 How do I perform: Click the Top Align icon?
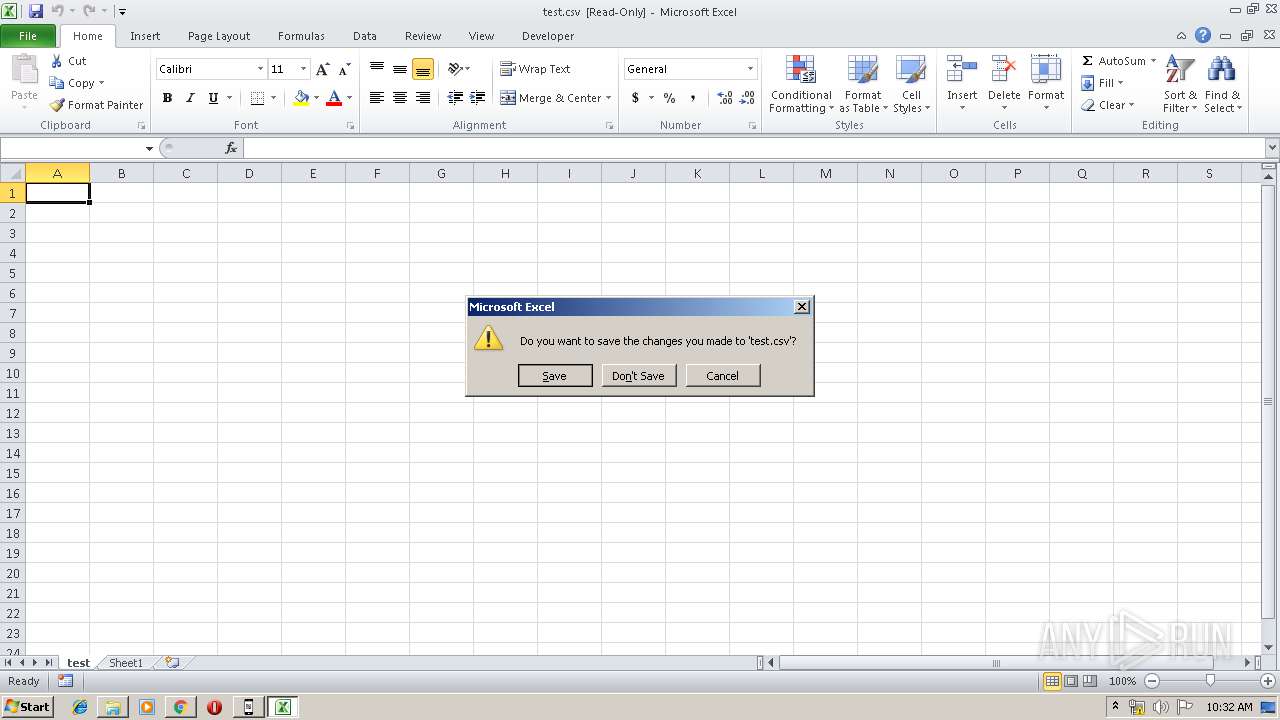[x=377, y=69]
